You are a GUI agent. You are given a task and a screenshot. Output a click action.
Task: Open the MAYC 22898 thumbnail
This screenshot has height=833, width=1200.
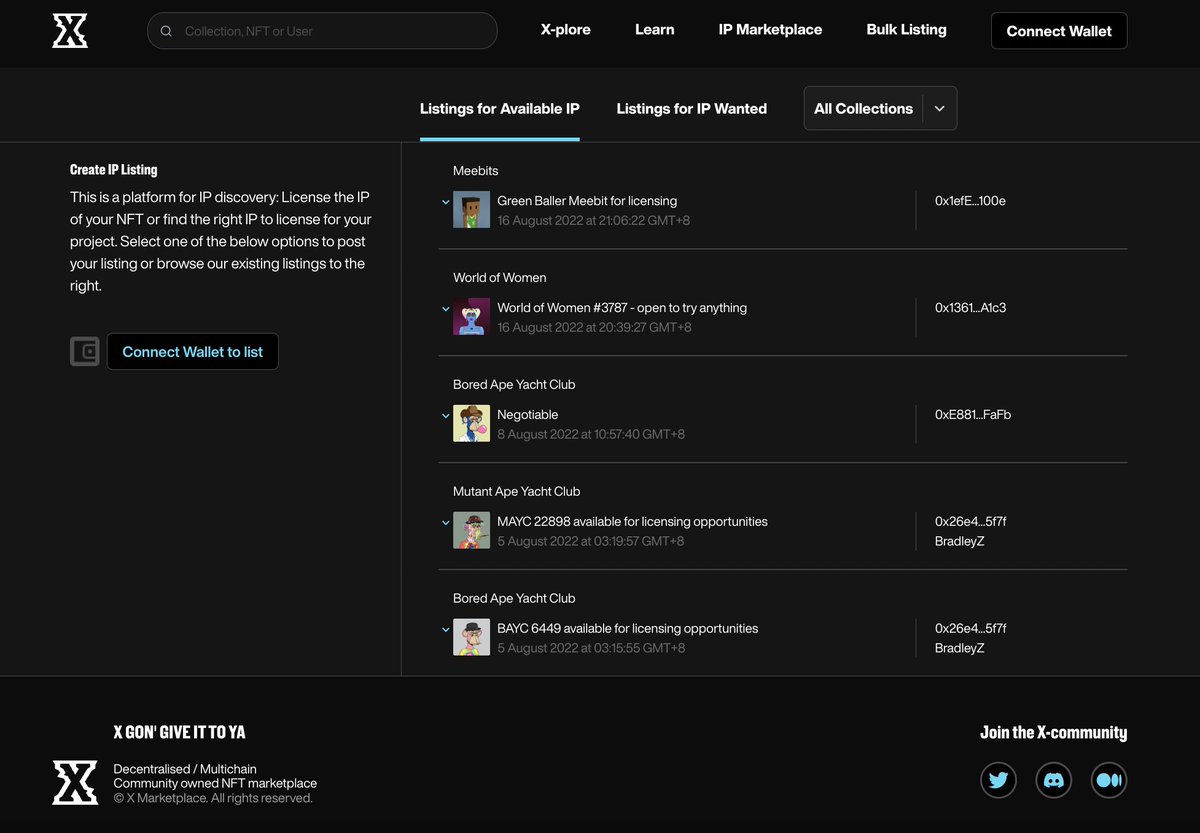click(x=471, y=531)
